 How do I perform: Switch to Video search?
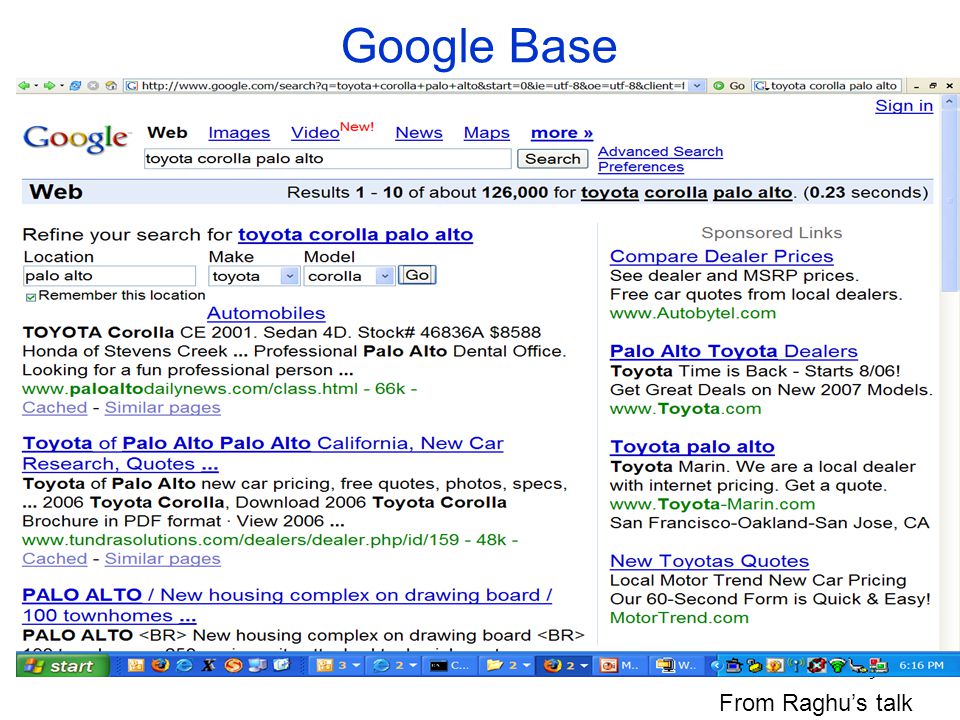315,133
